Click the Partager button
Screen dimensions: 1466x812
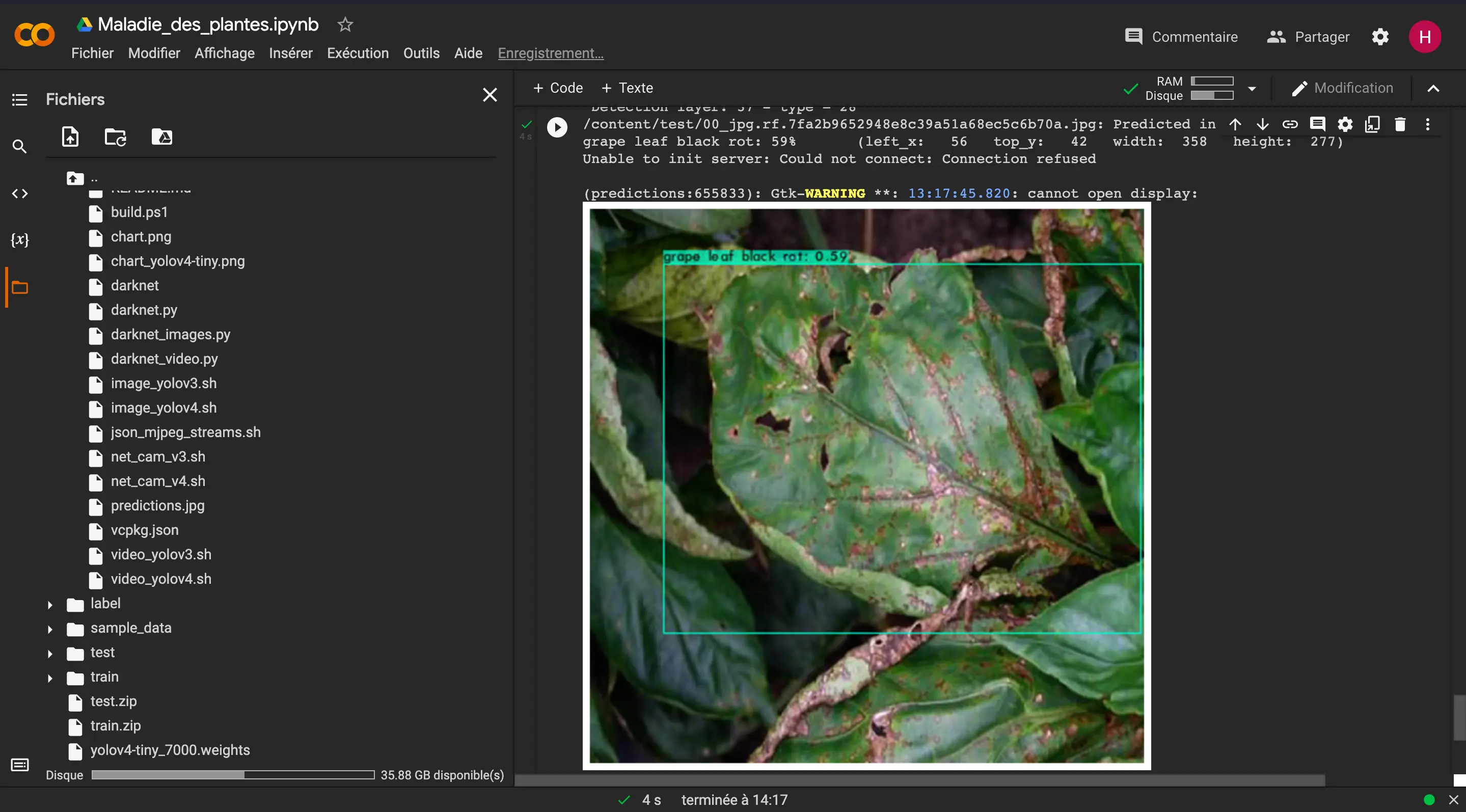(1308, 37)
